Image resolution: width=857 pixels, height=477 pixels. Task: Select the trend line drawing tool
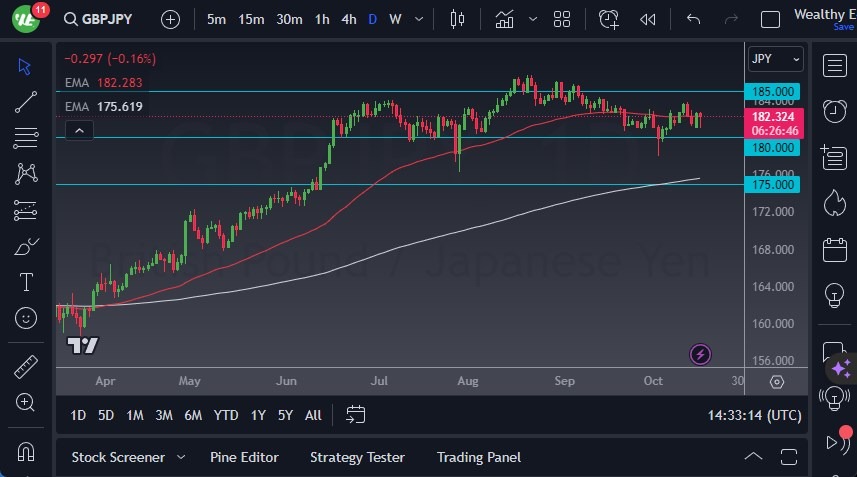[26, 101]
